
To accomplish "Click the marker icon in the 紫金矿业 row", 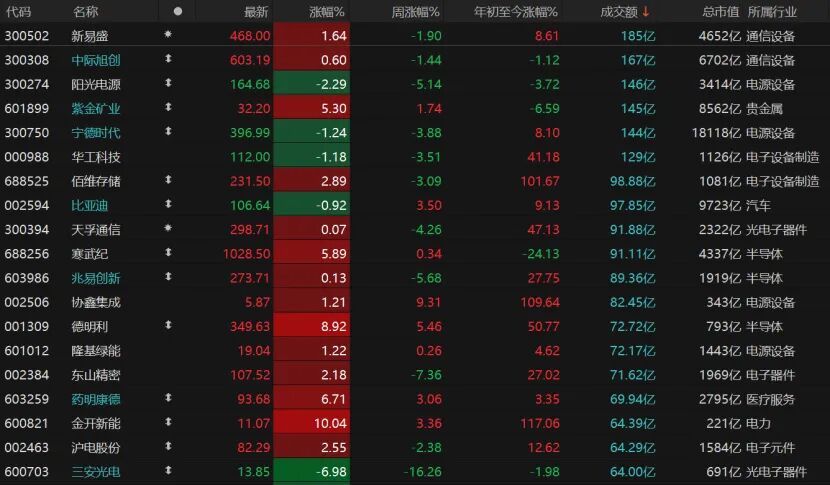I will click(x=168, y=107).
